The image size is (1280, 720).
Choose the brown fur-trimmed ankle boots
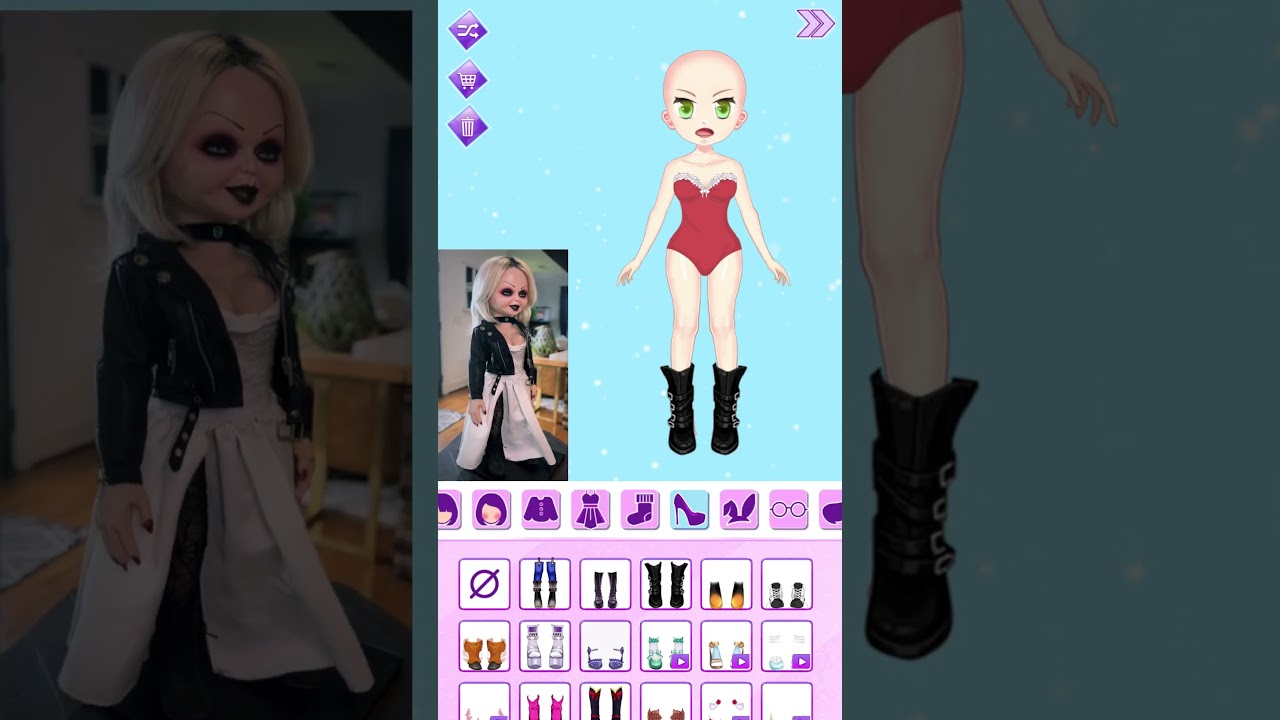(x=484, y=646)
